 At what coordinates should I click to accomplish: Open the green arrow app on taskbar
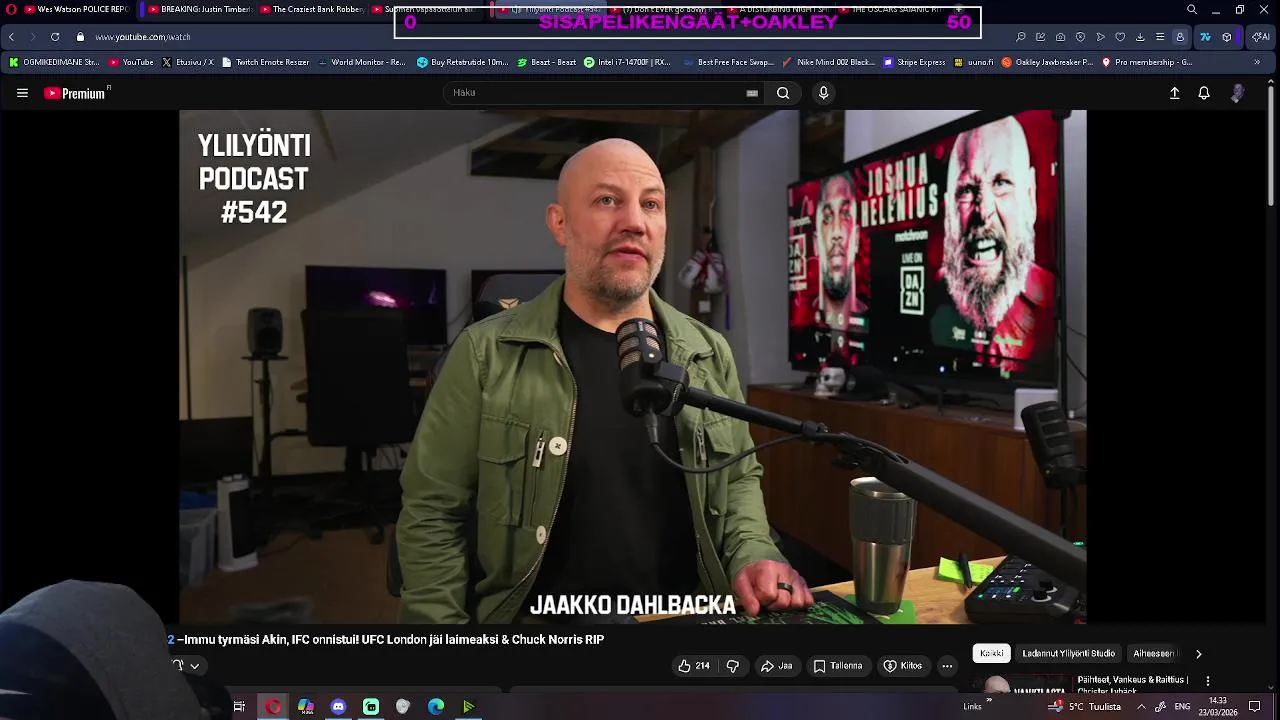pyautogui.click(x=468, y=707)
